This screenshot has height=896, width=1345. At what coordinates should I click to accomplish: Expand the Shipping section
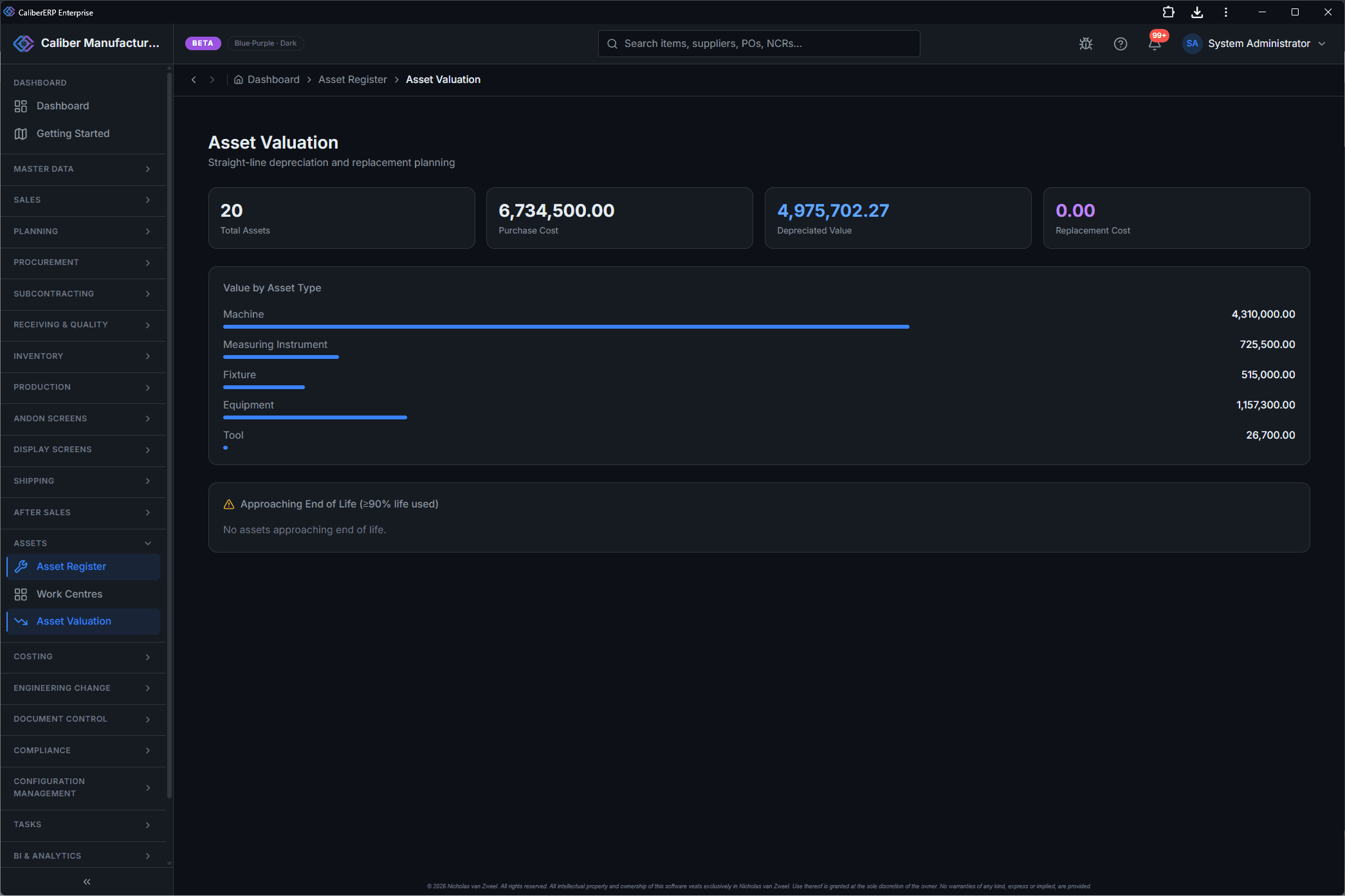pos(83,481)
